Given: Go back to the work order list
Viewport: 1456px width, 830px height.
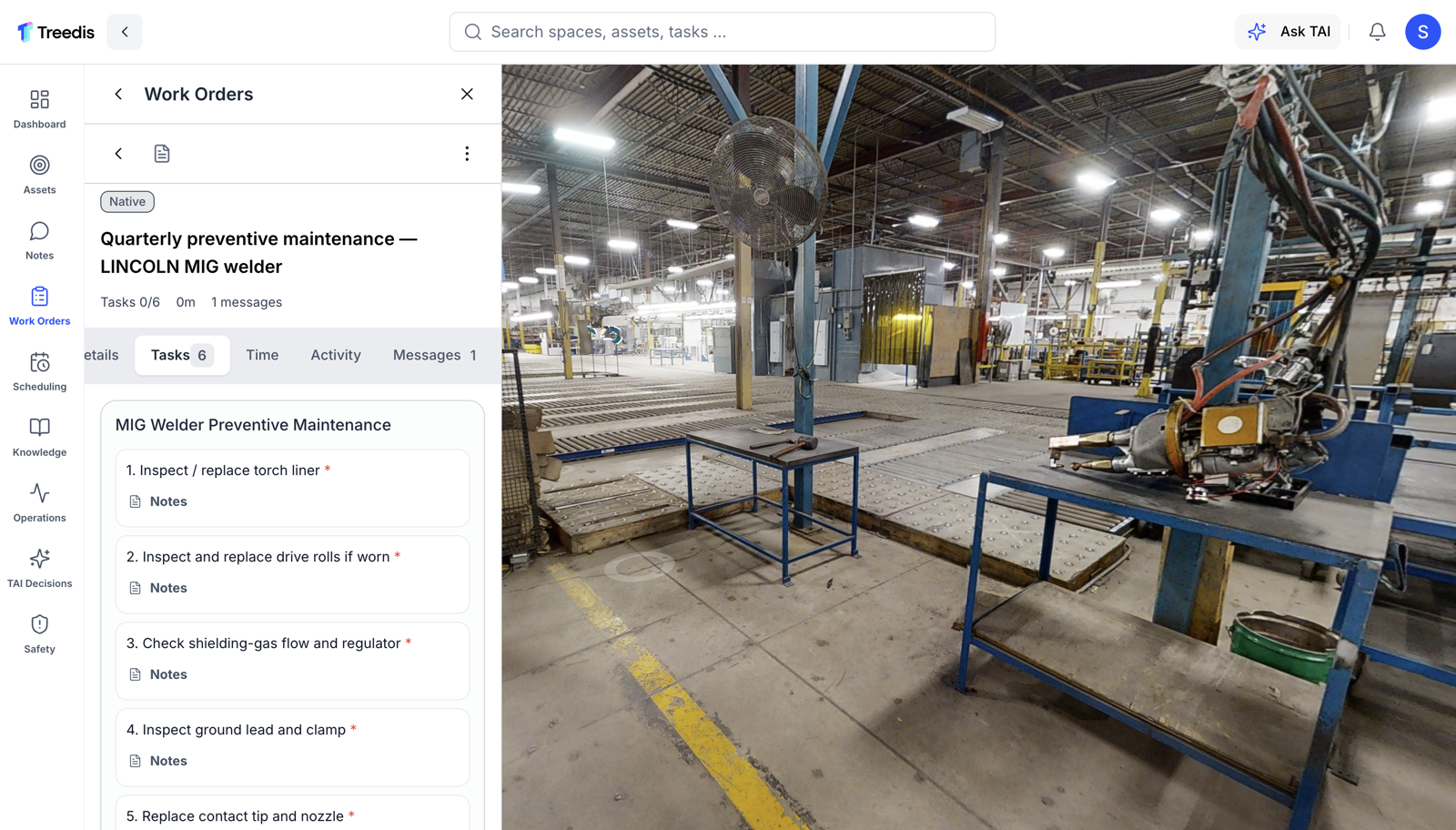Looking at the screenshot, I should coord(118,154).
